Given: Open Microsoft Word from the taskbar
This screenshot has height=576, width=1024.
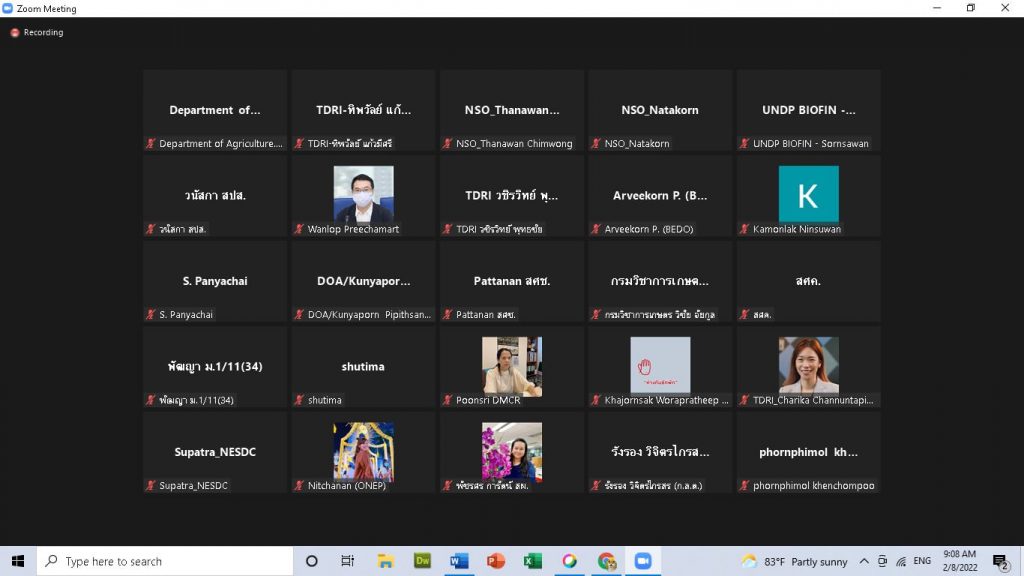Looking at the screenshot, I should click(x=459, y=561).
